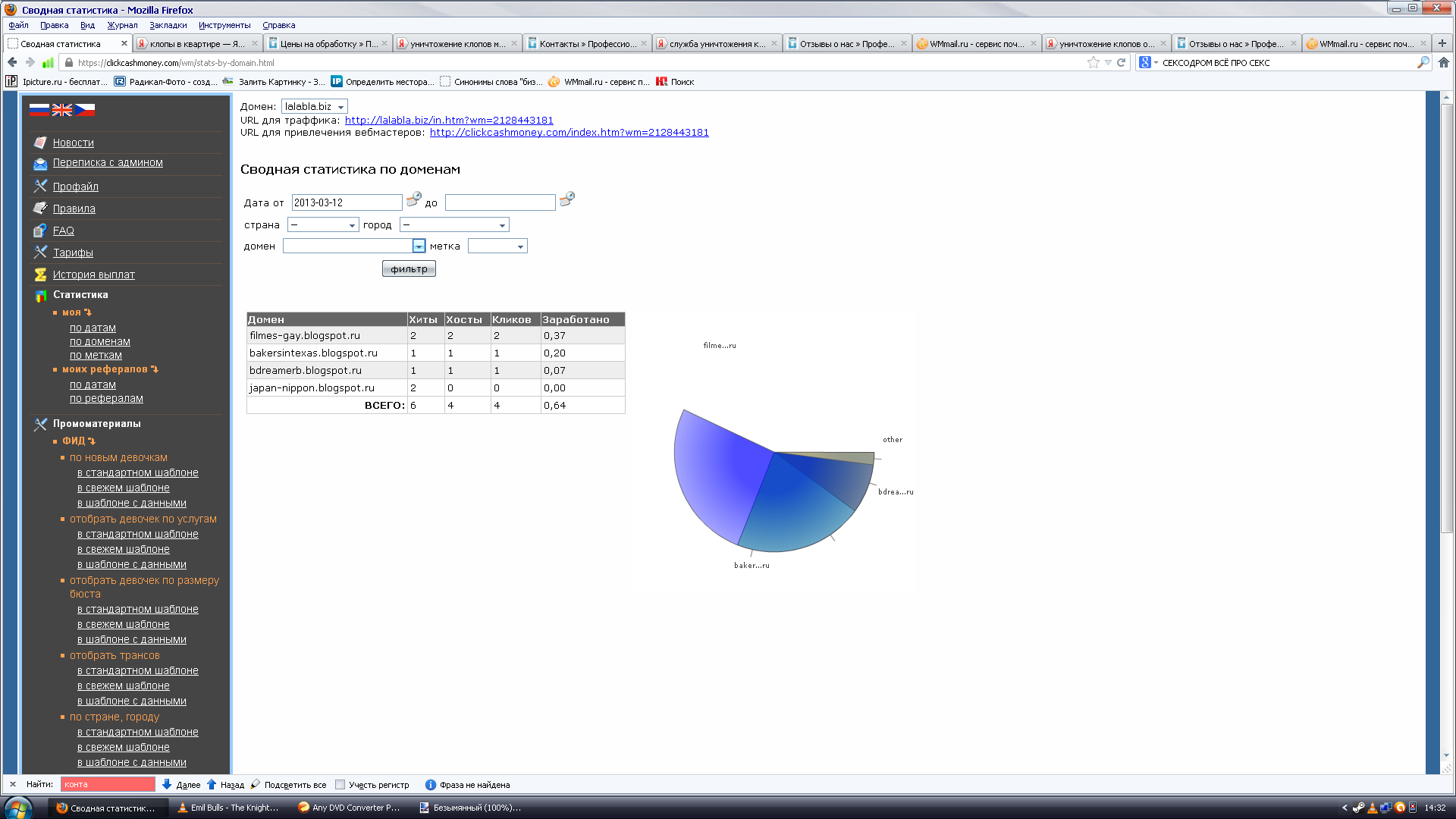
Task: Click the фильтр button
Action: pos(409,269)
